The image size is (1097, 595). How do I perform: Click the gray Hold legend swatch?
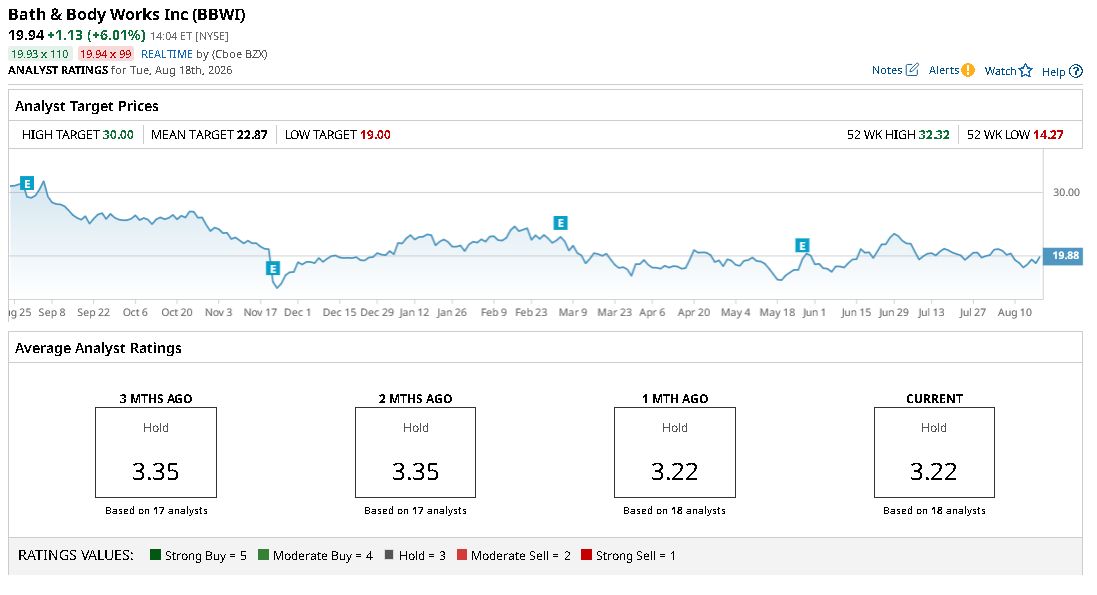tap(389, 555)
